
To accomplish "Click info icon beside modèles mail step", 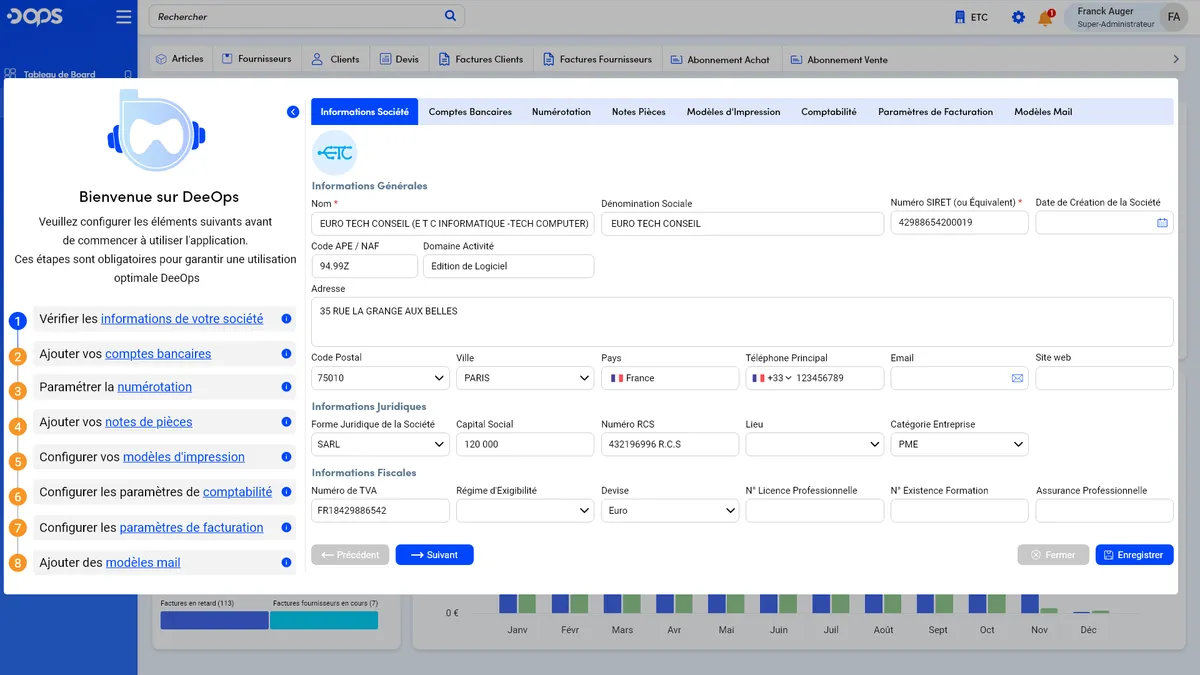I will [x=286, y=563].
